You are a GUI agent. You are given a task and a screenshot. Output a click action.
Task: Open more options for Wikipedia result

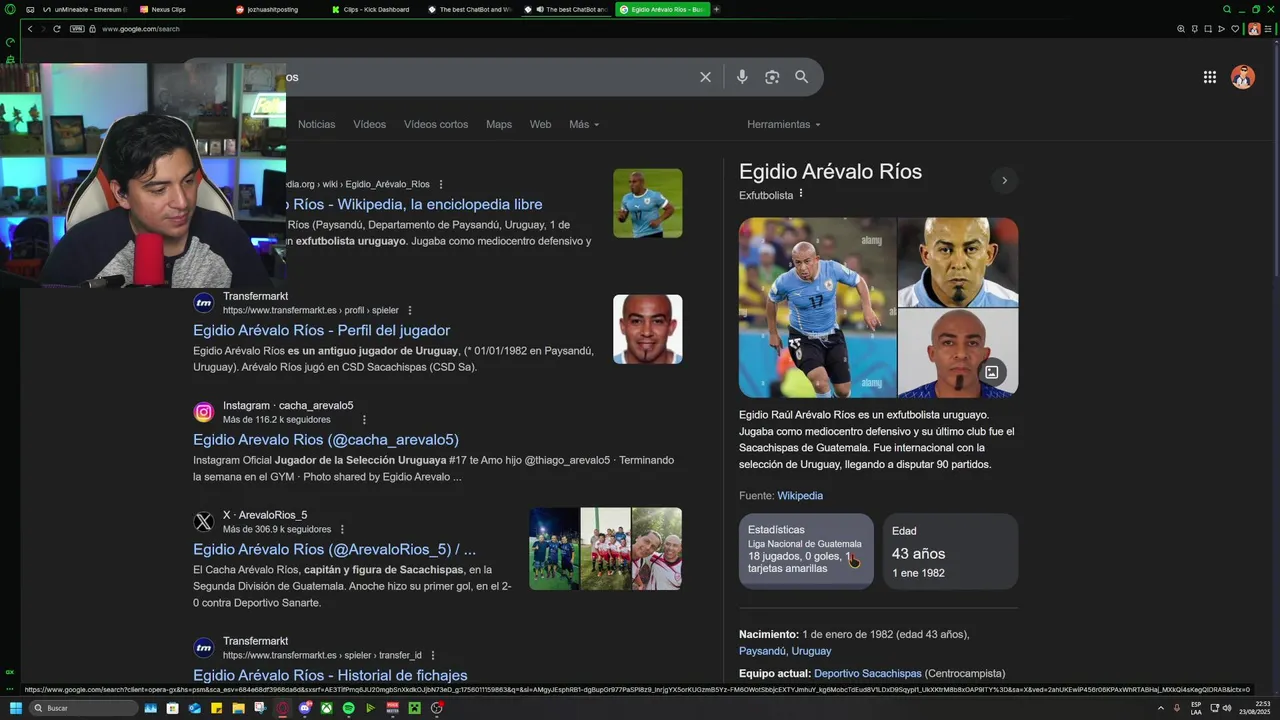441,184
